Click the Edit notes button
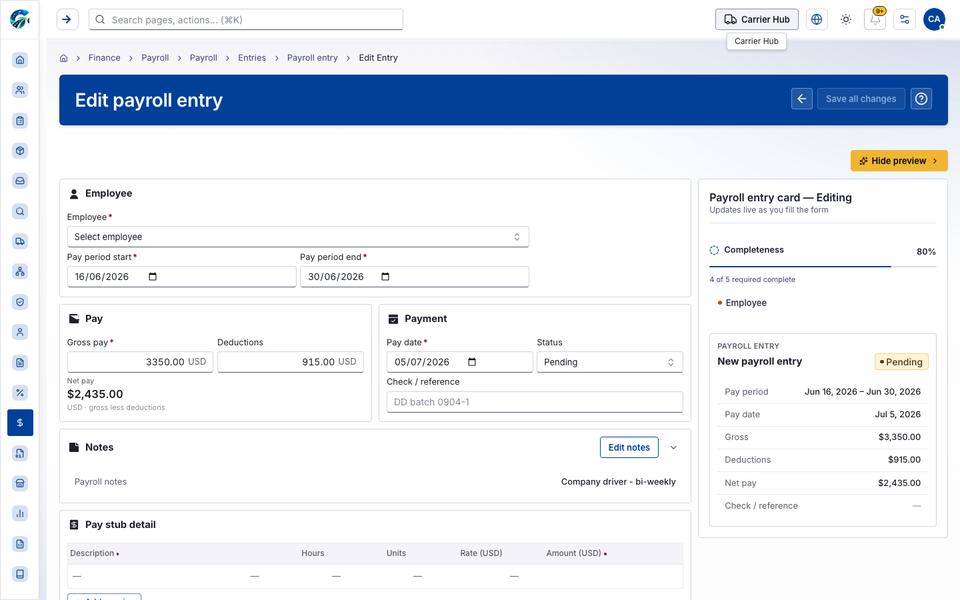 pos(629,448)
